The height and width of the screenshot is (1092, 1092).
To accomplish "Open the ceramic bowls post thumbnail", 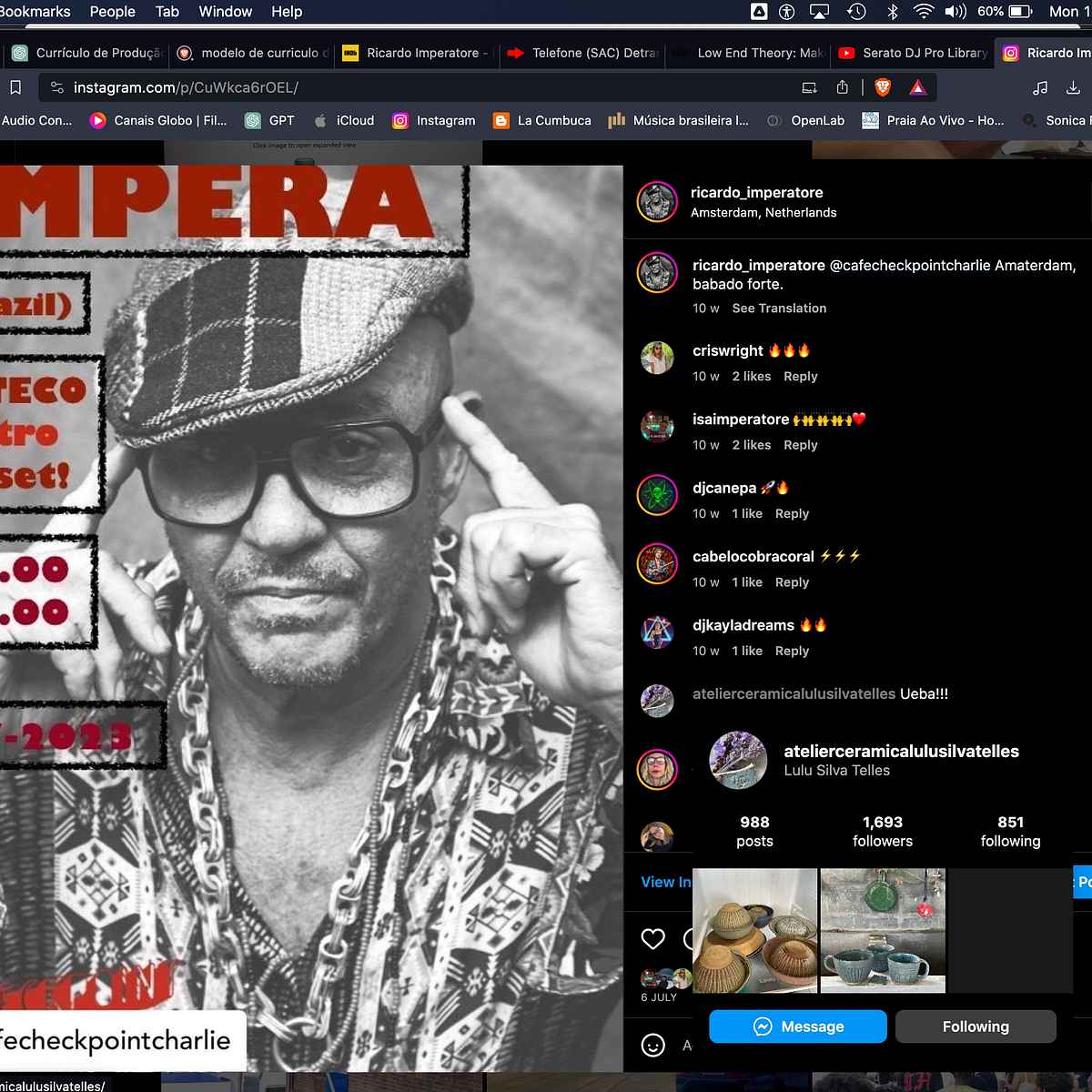I will 754,930.
